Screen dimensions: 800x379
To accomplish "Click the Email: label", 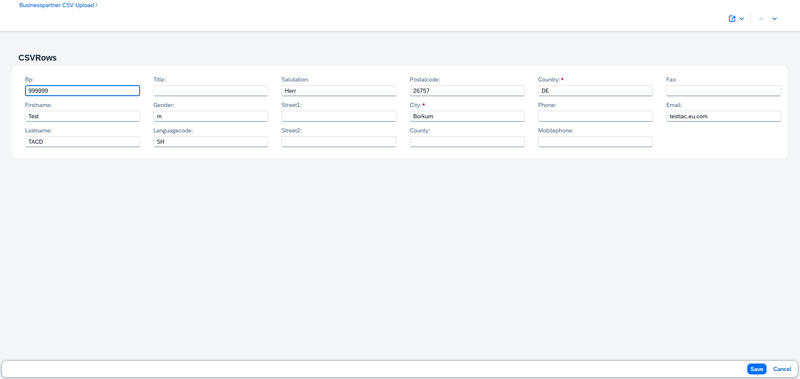I will point(674,105).
